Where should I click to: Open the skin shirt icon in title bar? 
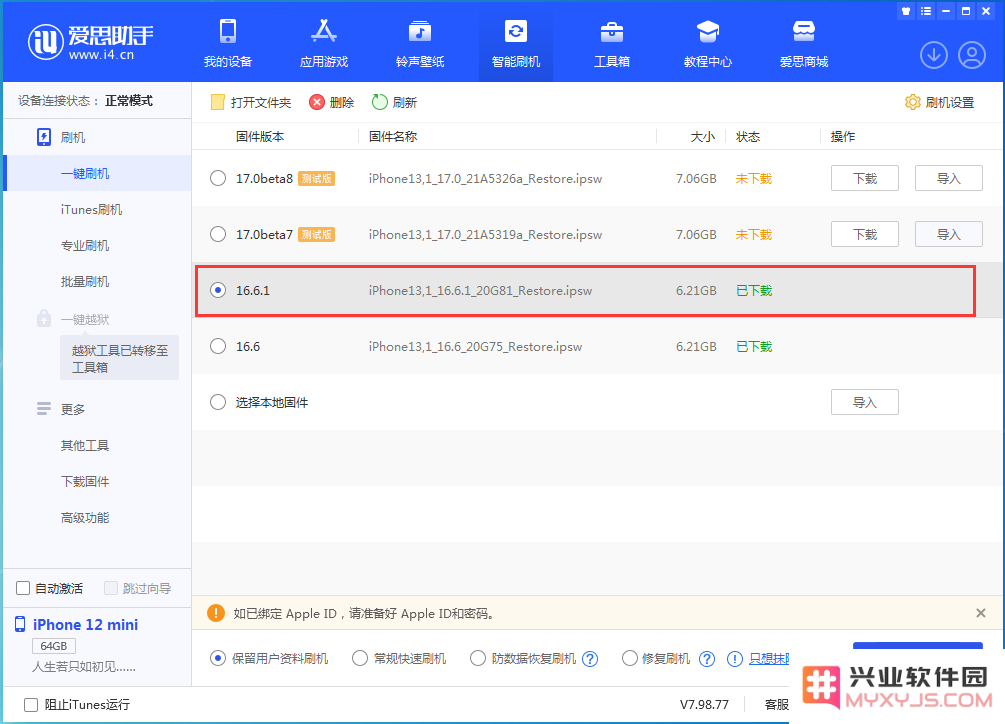[x=906, y=11]
